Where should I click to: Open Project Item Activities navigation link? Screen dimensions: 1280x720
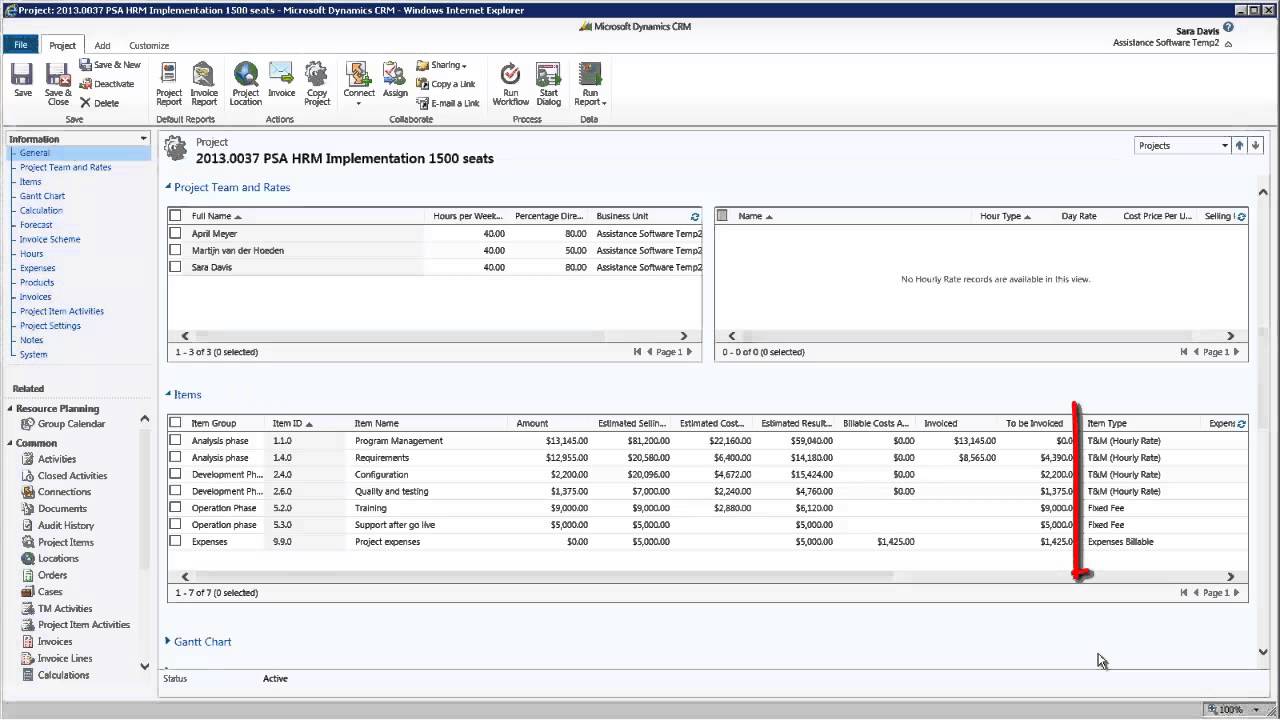62,311
